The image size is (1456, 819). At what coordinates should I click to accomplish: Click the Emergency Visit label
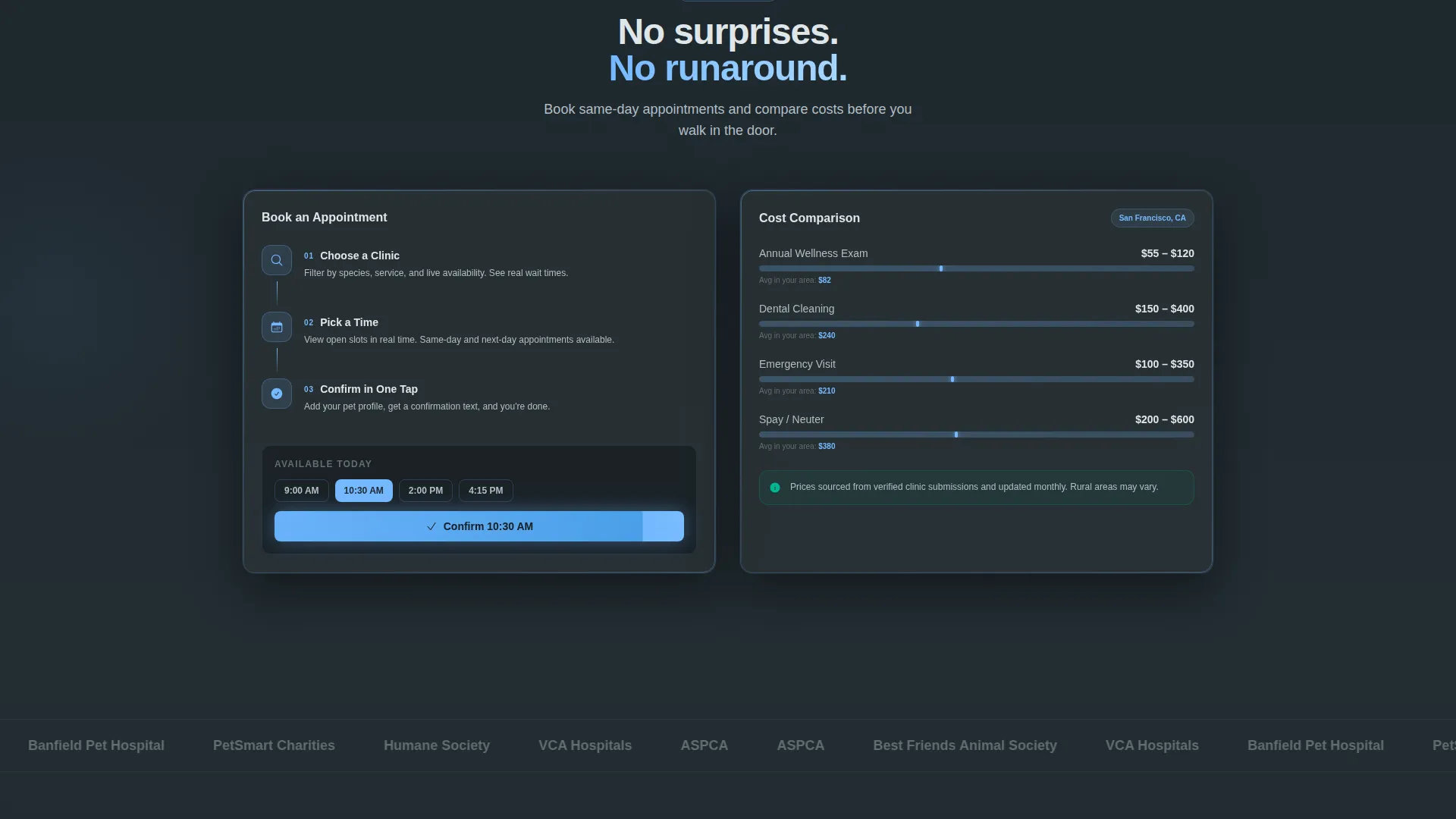pos(797,364)
